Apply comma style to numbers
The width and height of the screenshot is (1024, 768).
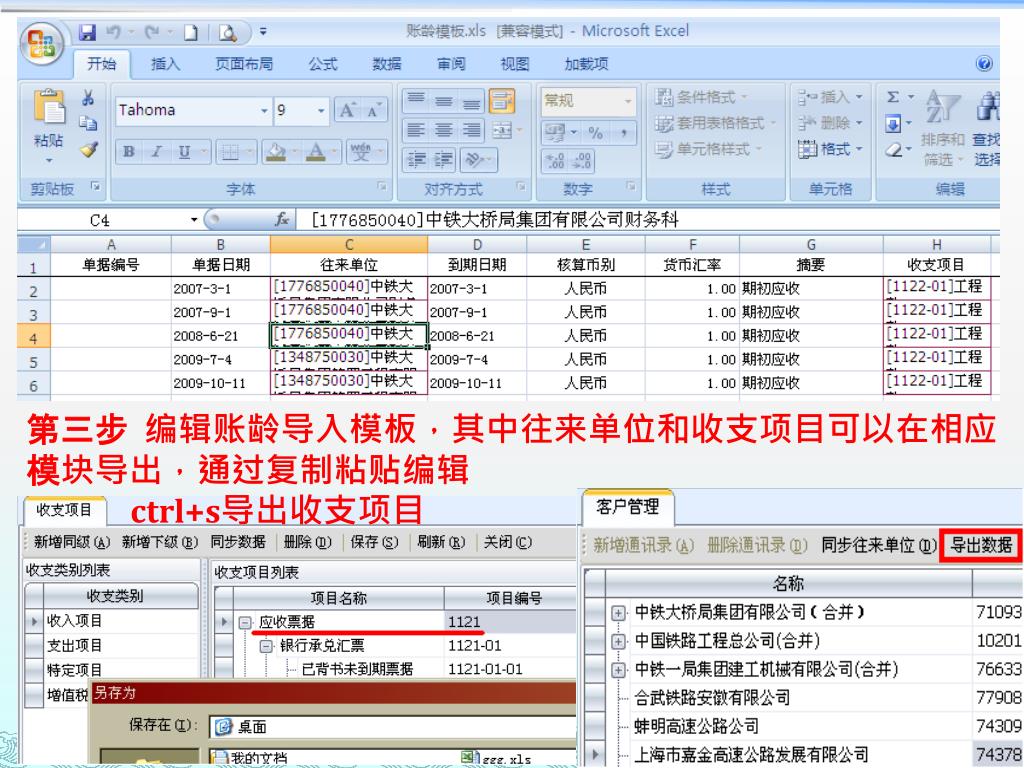pos(624,133)
